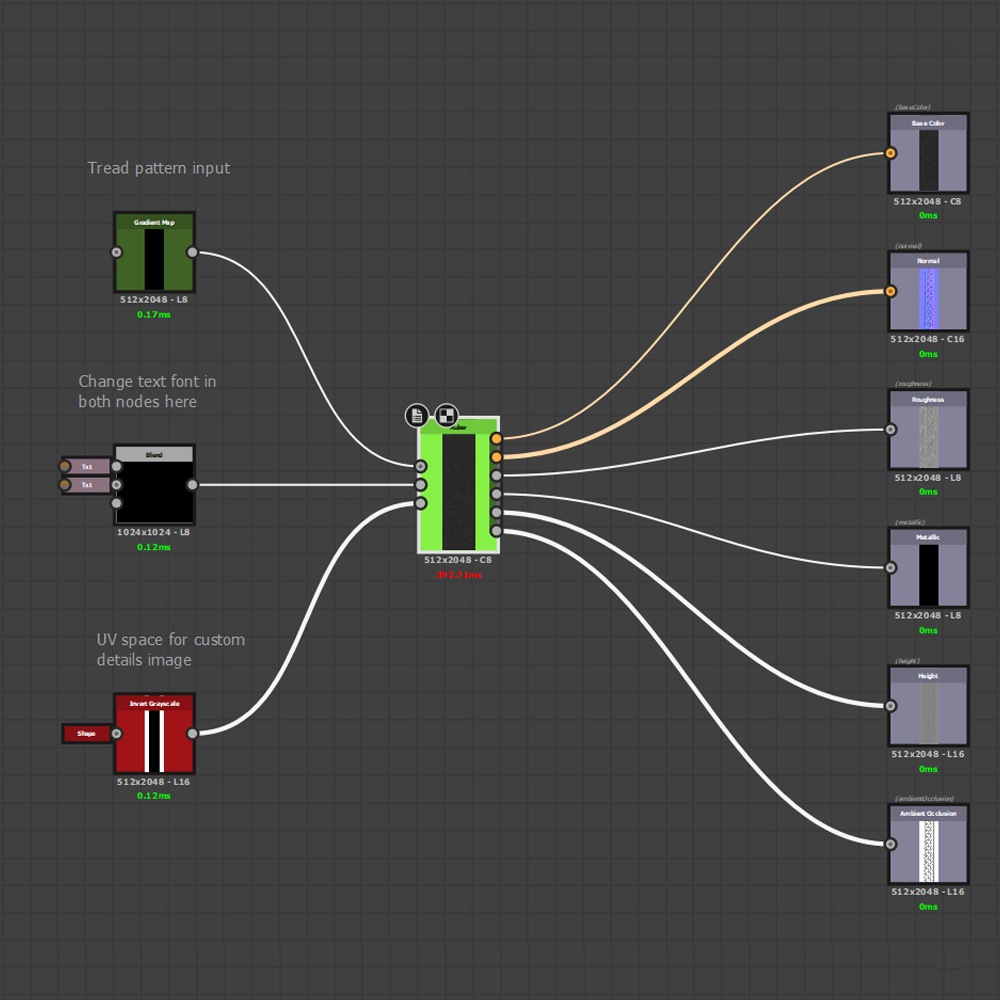The width and height of the screenshot is (1000, 1000).
Task: Select the Metallic output node
Action: click(x=929, y=568)
